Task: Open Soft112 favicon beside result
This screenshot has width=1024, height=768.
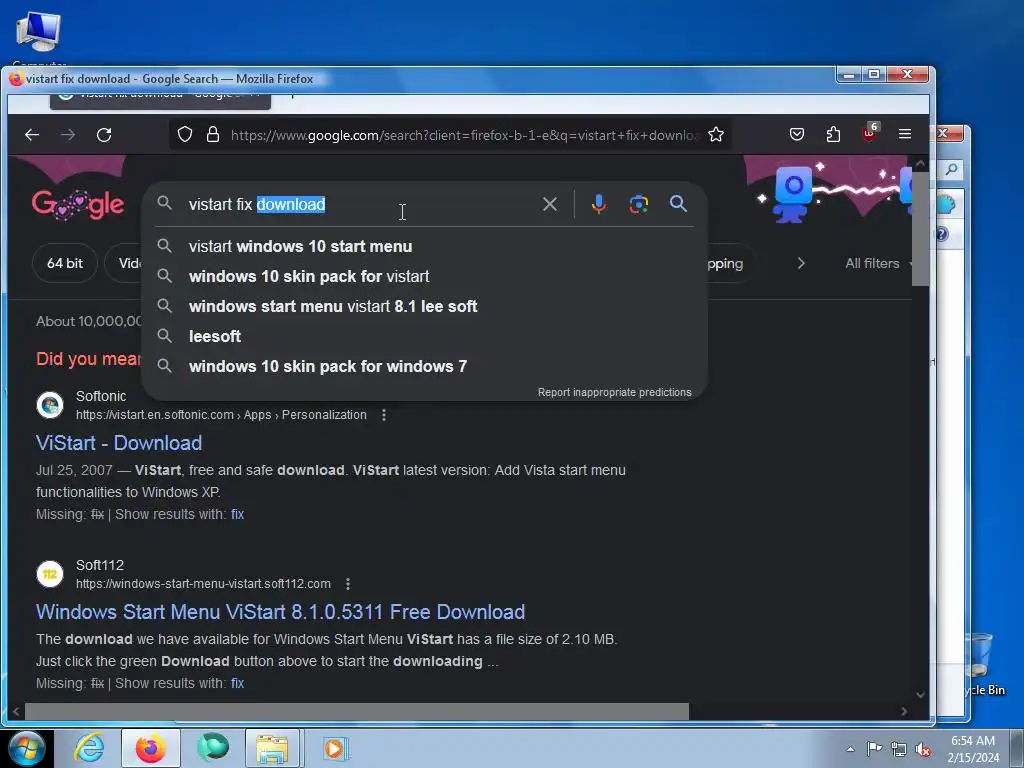Action: [50, 574]
